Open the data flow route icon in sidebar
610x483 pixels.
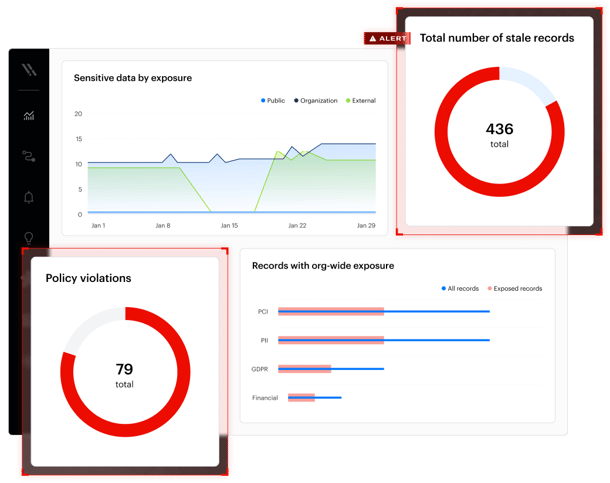pyautogui.click(x=29, y=156)
